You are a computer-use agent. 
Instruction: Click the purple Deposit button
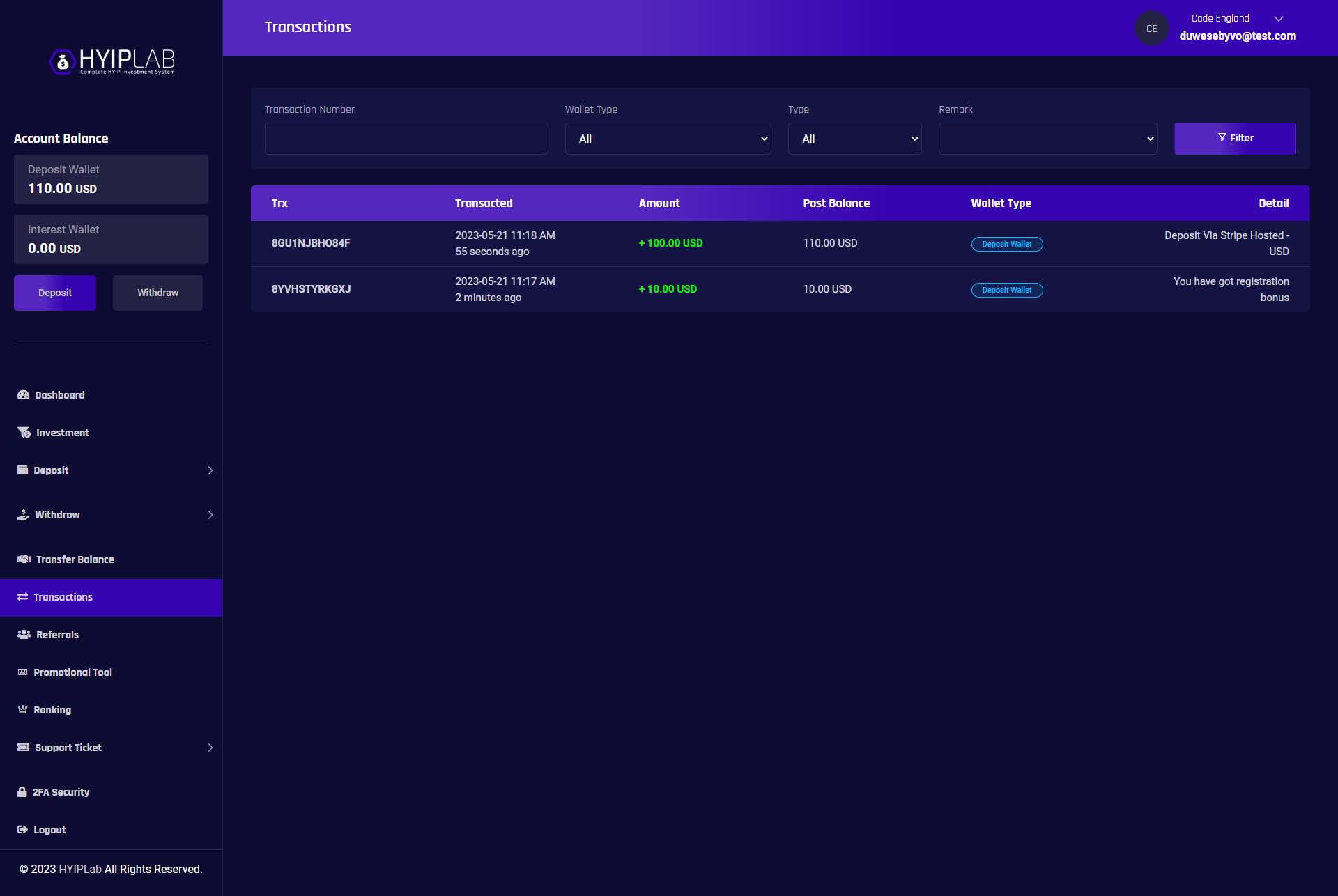[55, 293]
